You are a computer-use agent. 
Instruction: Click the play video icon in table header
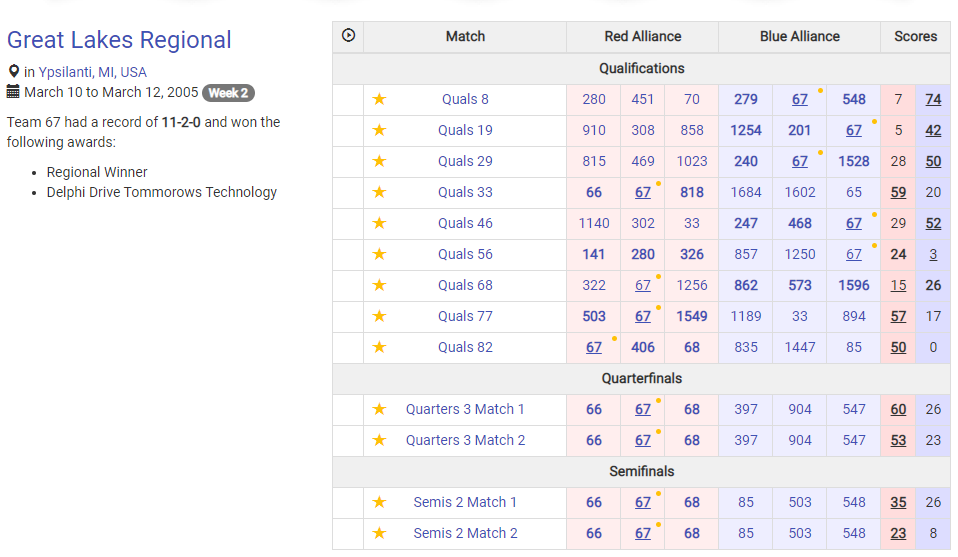pos(348,35)
